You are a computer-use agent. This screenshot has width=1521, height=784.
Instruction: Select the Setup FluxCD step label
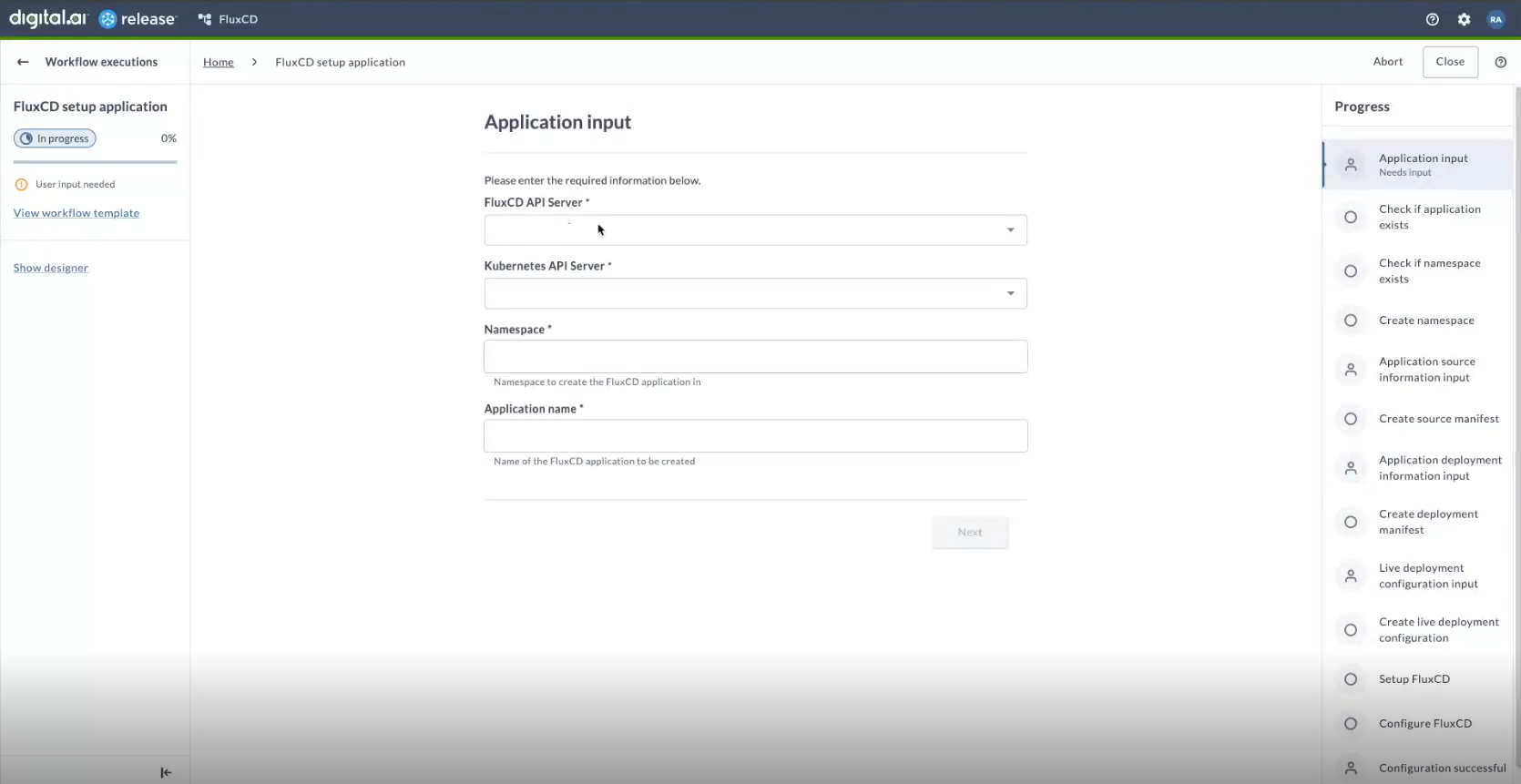pyautogui.click(x=1414, y=679)
